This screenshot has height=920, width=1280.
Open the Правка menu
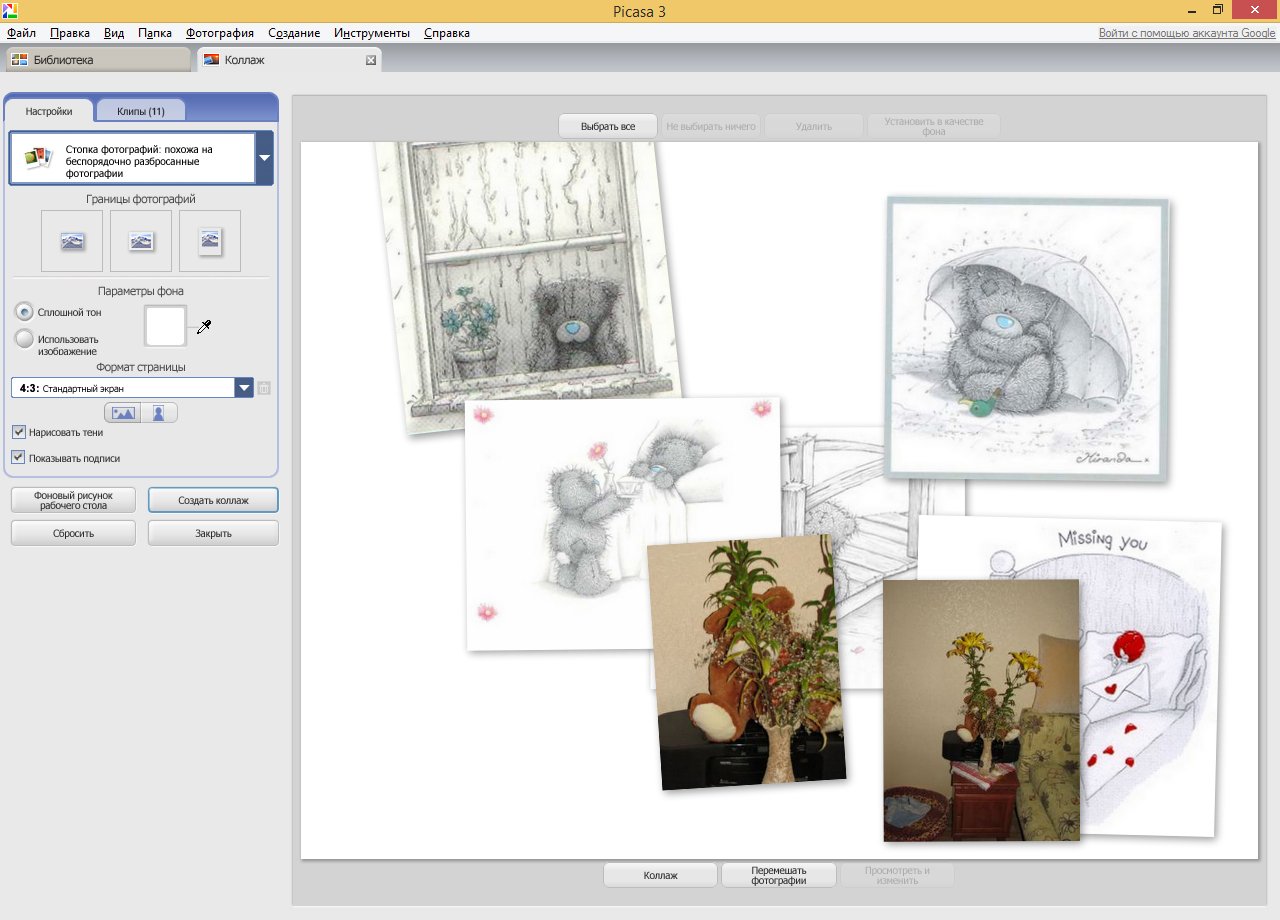coord(70,33)
